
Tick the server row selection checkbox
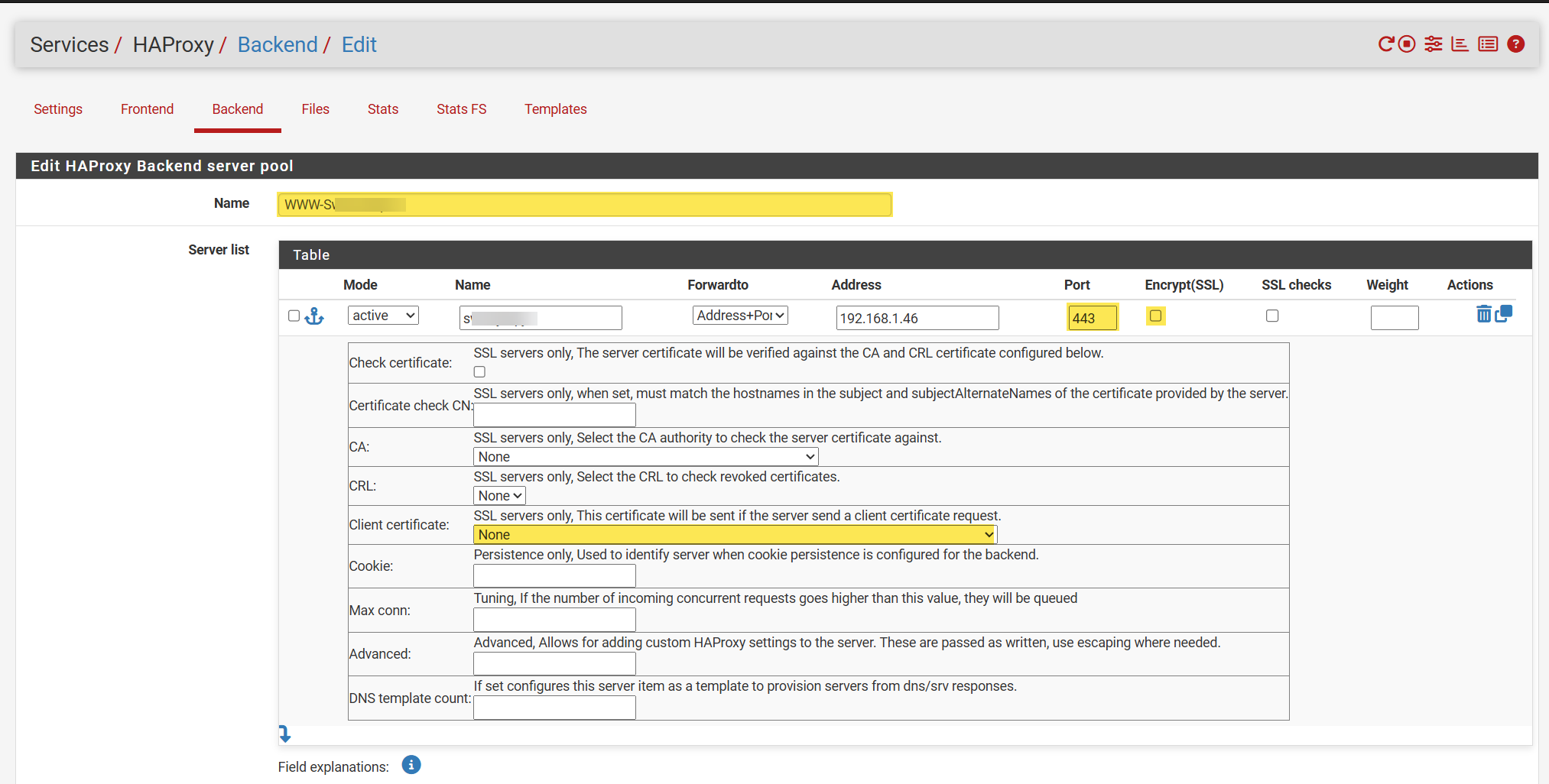[294, 316]
